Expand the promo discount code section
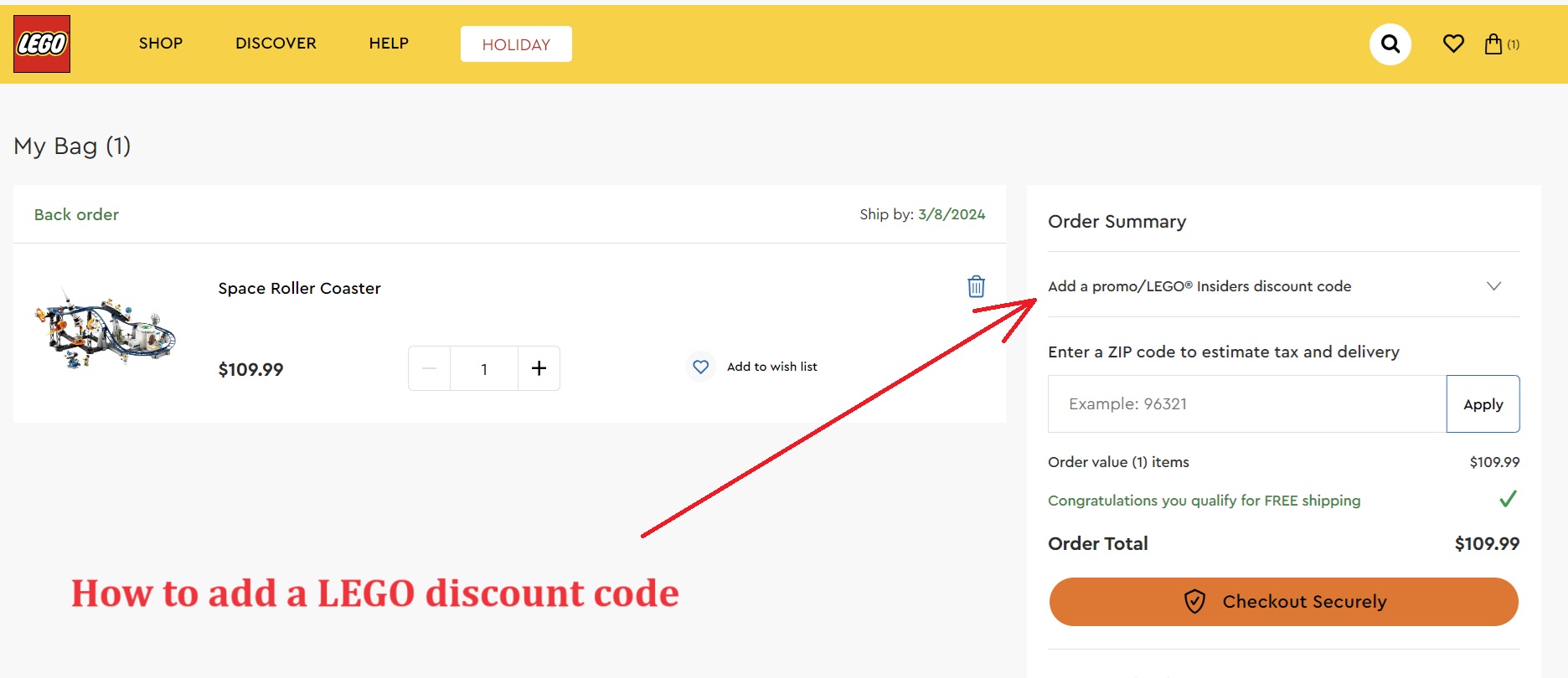The width and height of the screenshot is (1568, 678). click(1495, 285)
